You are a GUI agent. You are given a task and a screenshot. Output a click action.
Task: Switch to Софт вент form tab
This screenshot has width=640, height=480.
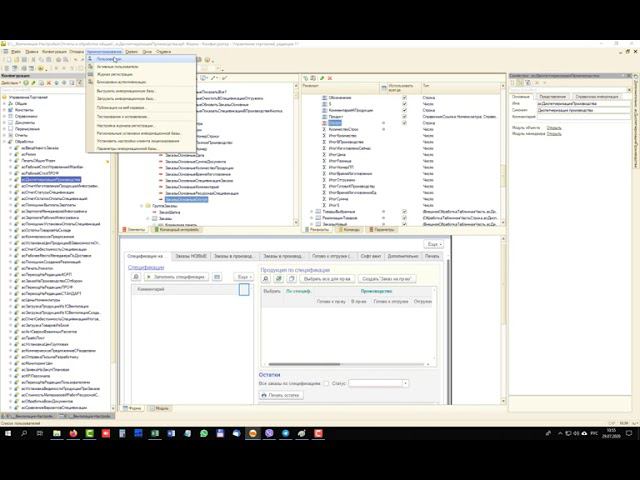click(x=371, y=256)
